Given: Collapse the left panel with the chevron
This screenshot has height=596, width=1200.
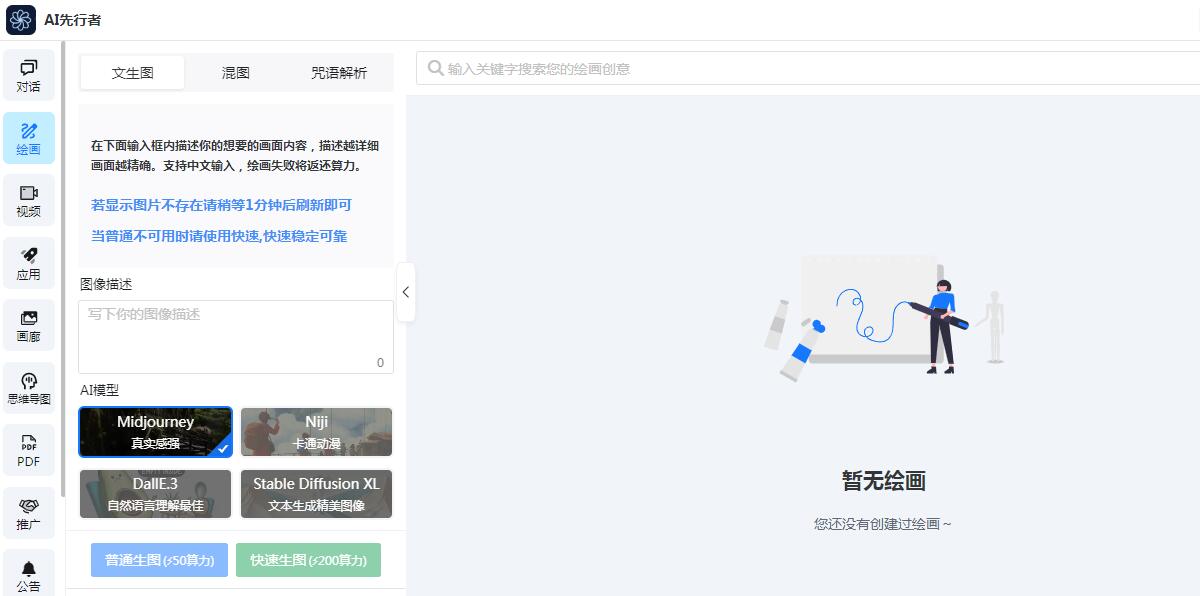Looking at the screenshot, I should coord(405,292).
